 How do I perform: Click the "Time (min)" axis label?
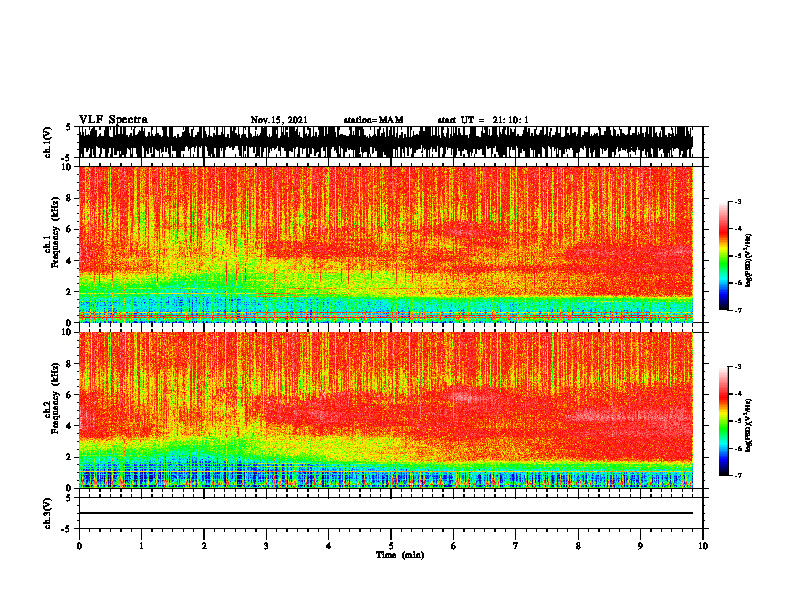coord(400,555)
